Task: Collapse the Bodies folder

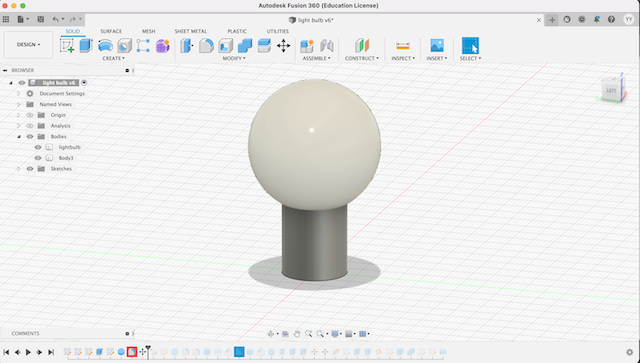Action: click(x=19, y=136)
